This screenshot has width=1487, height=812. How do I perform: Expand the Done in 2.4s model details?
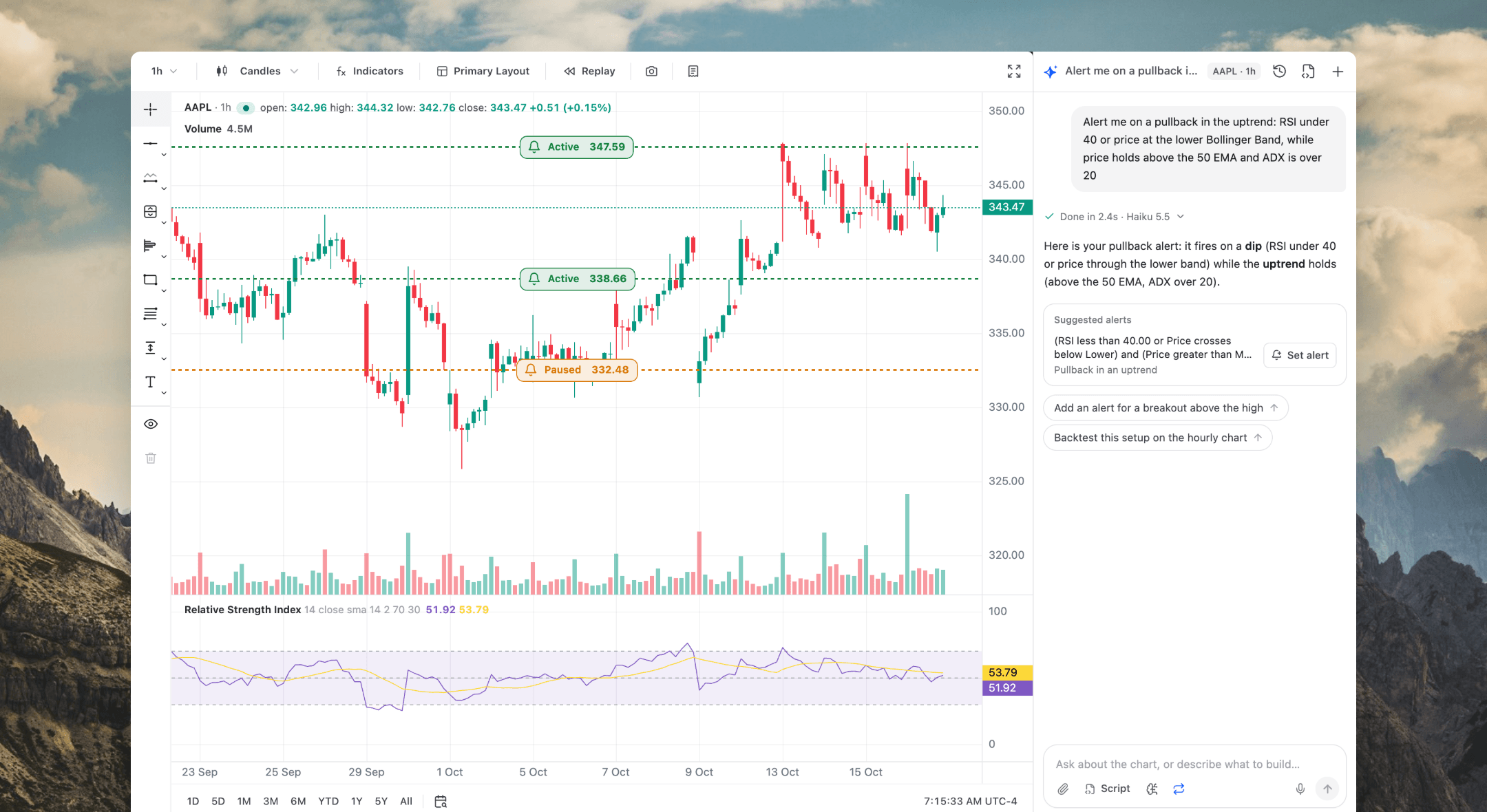1114,217
